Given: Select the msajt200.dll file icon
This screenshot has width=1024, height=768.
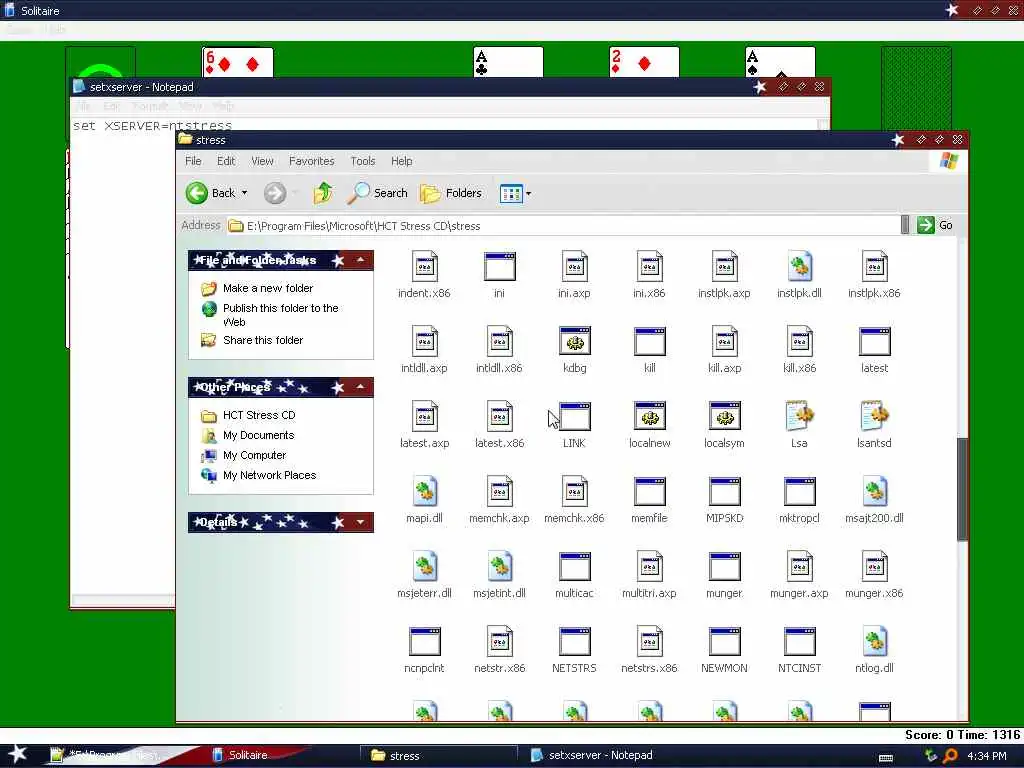Looking at the screenshot, I should 874,492.
